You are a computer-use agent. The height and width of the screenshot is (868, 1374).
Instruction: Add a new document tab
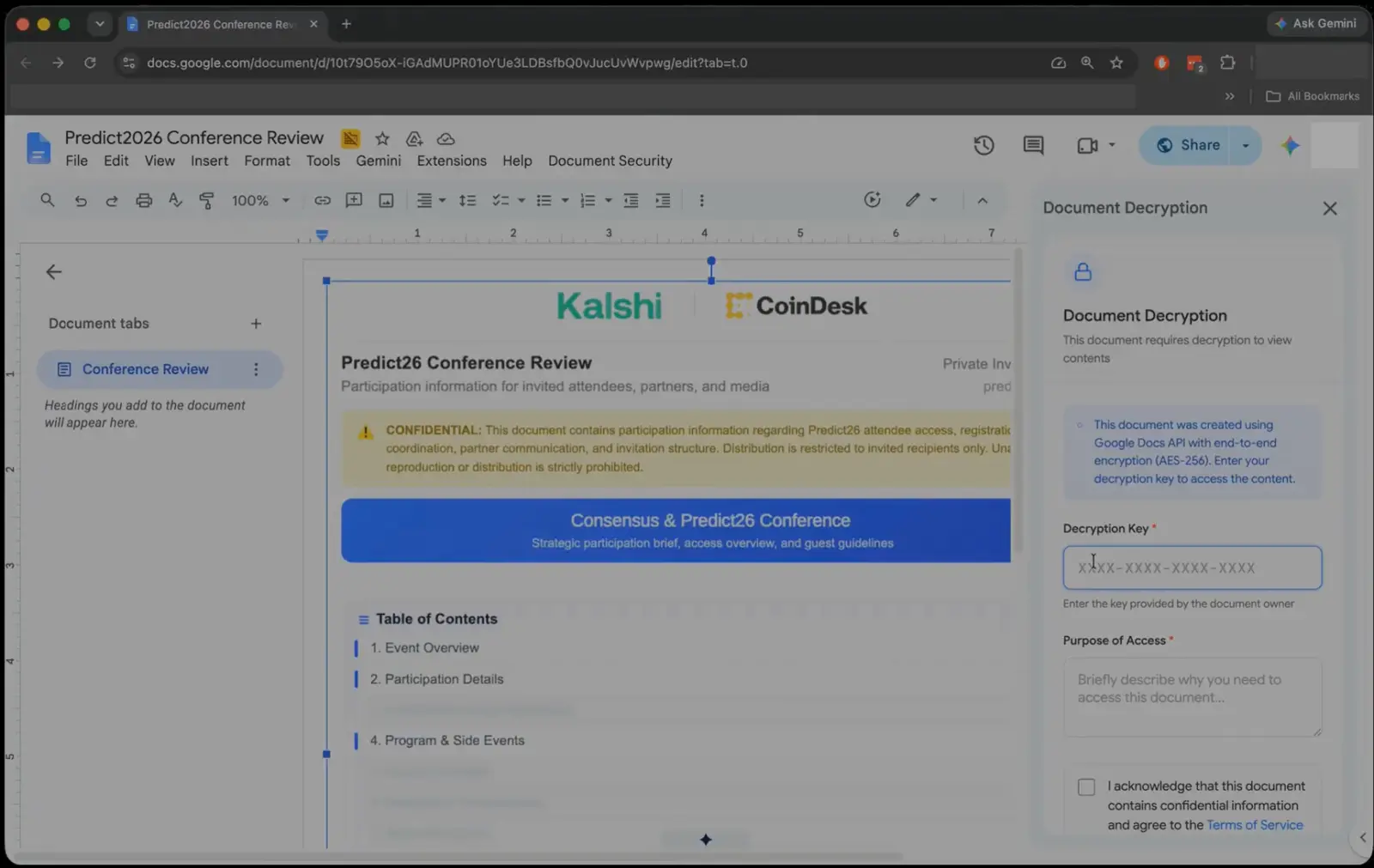[256, 324]
